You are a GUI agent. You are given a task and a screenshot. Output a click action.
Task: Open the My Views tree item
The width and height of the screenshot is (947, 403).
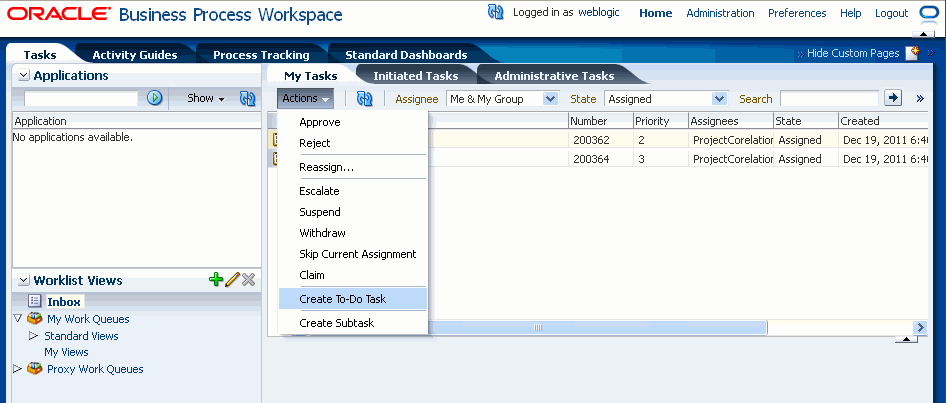pyautogui.click(x=66, y=352)
